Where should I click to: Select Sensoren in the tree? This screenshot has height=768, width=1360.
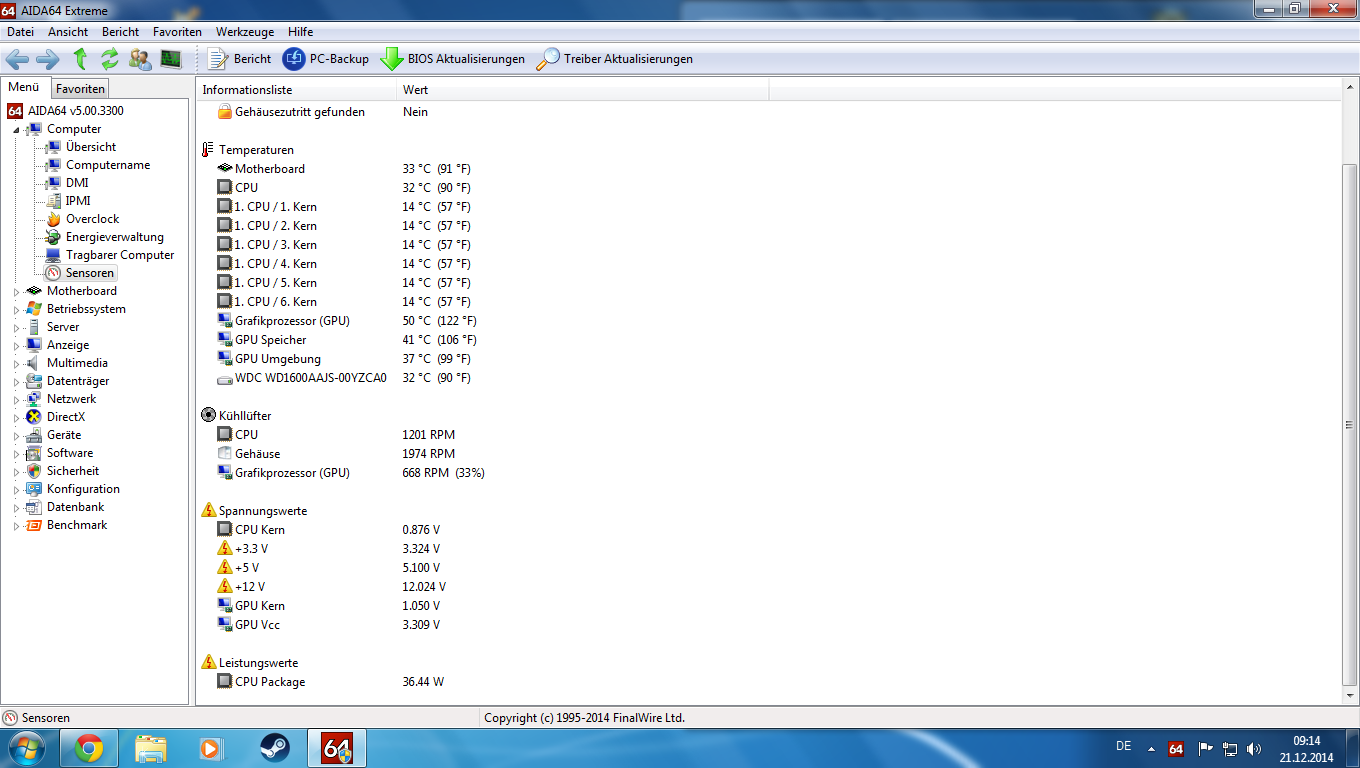[90, 273]
